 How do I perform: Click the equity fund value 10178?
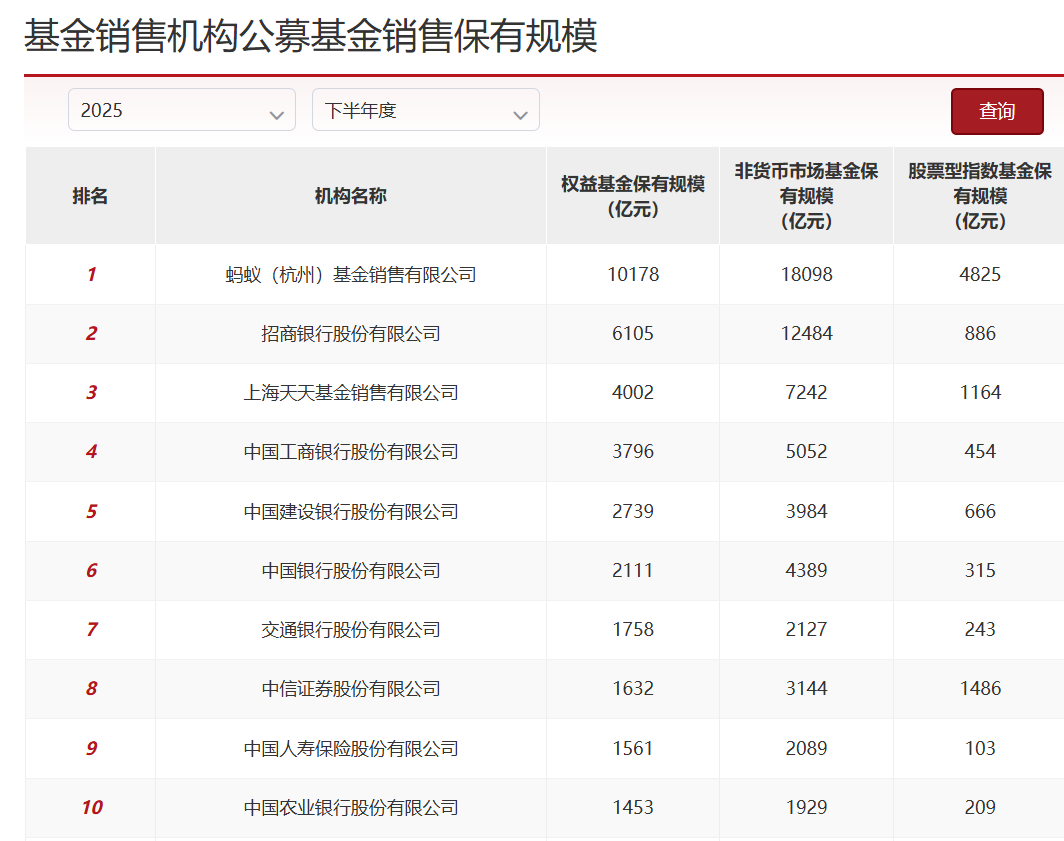(632, 274)
